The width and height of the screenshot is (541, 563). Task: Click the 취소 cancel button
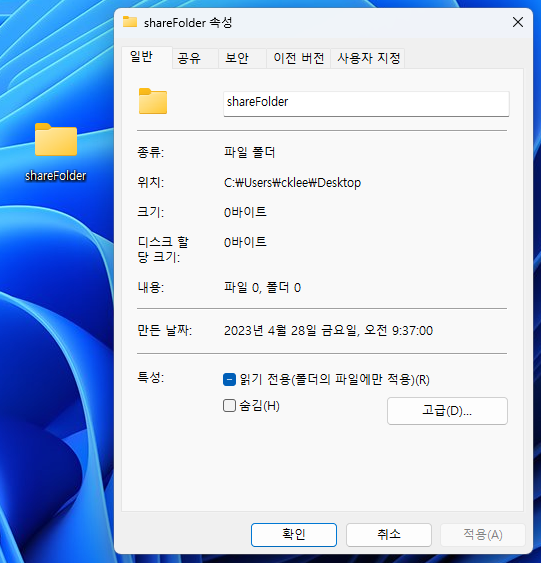(x=388, y=535)
